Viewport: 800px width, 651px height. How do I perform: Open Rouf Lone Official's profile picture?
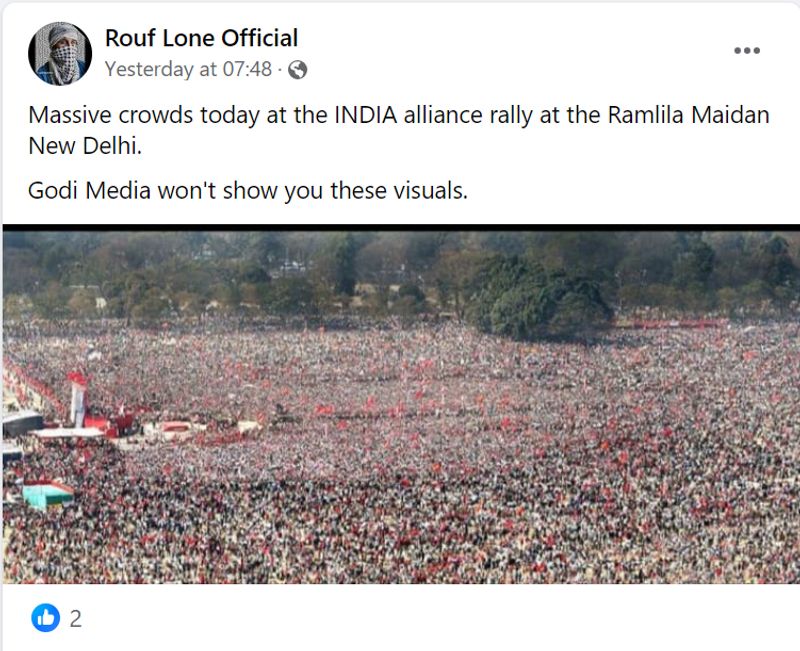[60, 53]
